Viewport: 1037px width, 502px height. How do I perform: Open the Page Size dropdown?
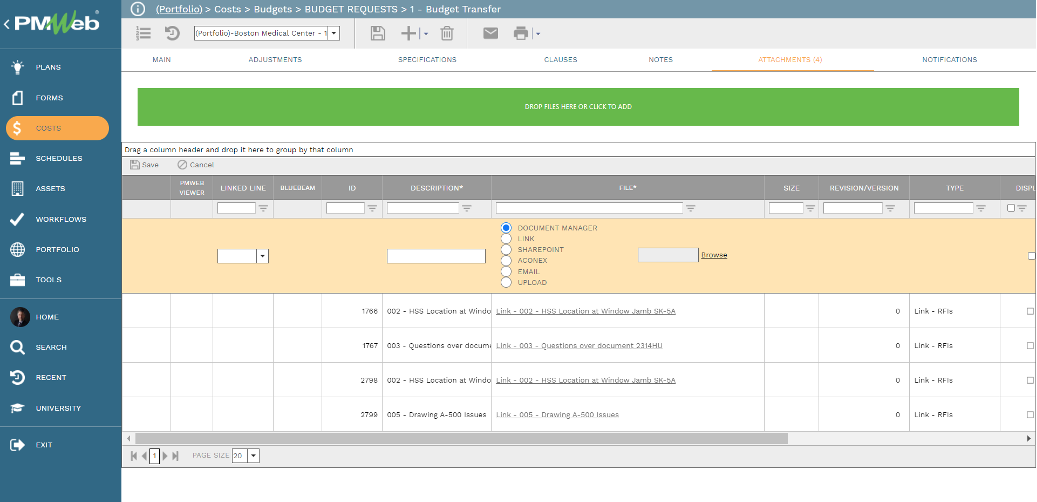click(x=254, y=456)
